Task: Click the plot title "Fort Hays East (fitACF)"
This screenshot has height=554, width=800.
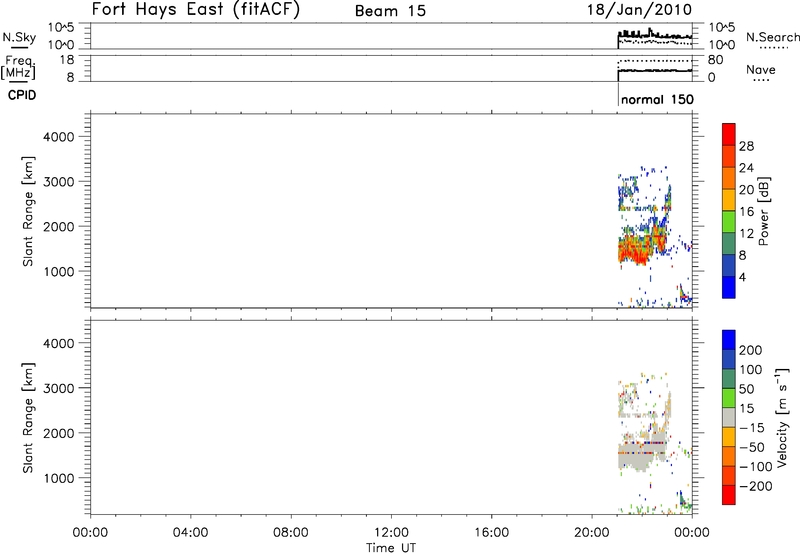Action: coord(196,10)
